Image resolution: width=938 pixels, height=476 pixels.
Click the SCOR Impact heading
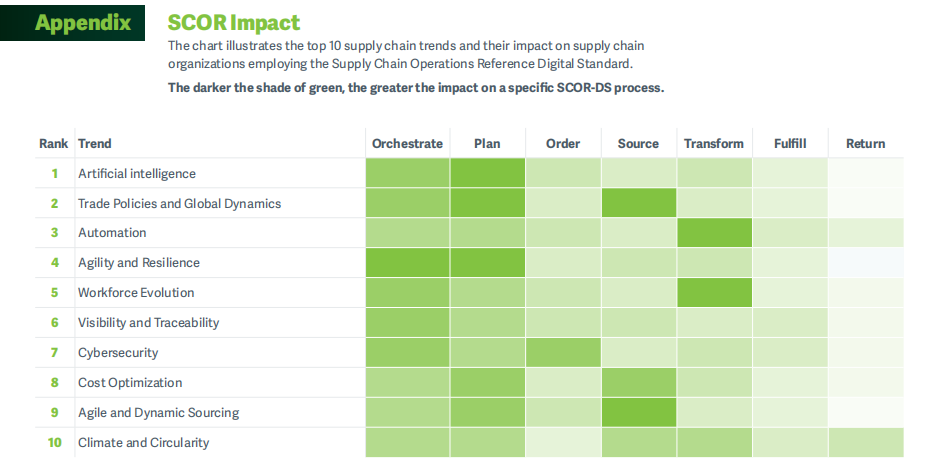point(233,22)
